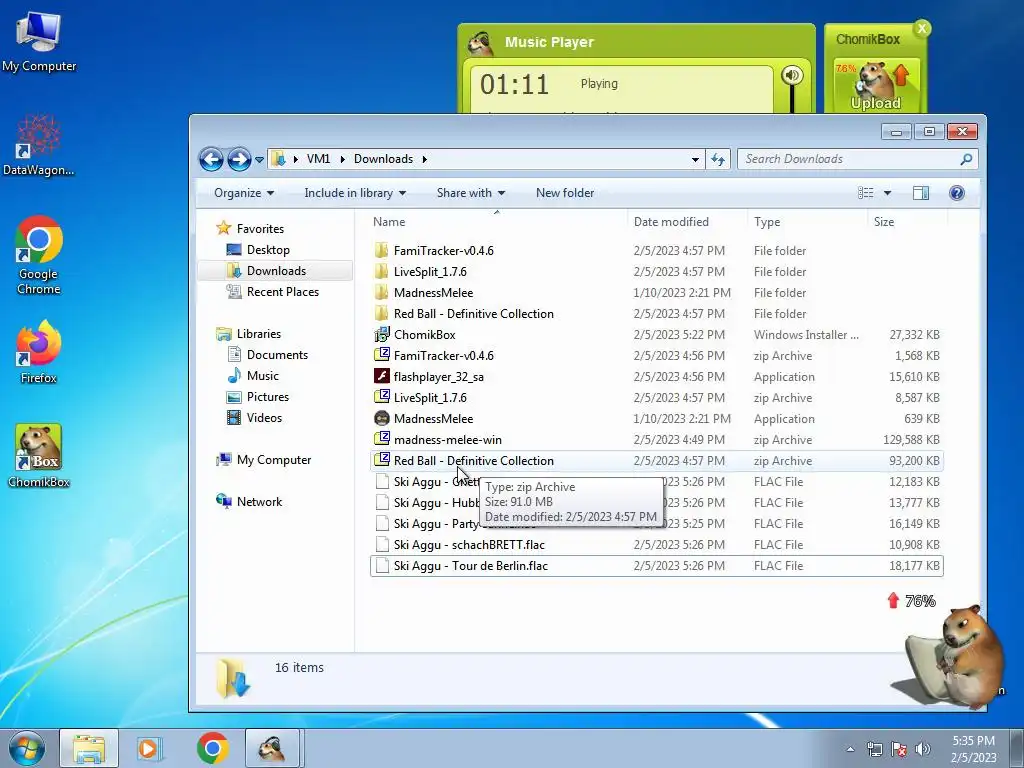Click the change view icon
The image size is (1024, 768).
click(866, 193)
